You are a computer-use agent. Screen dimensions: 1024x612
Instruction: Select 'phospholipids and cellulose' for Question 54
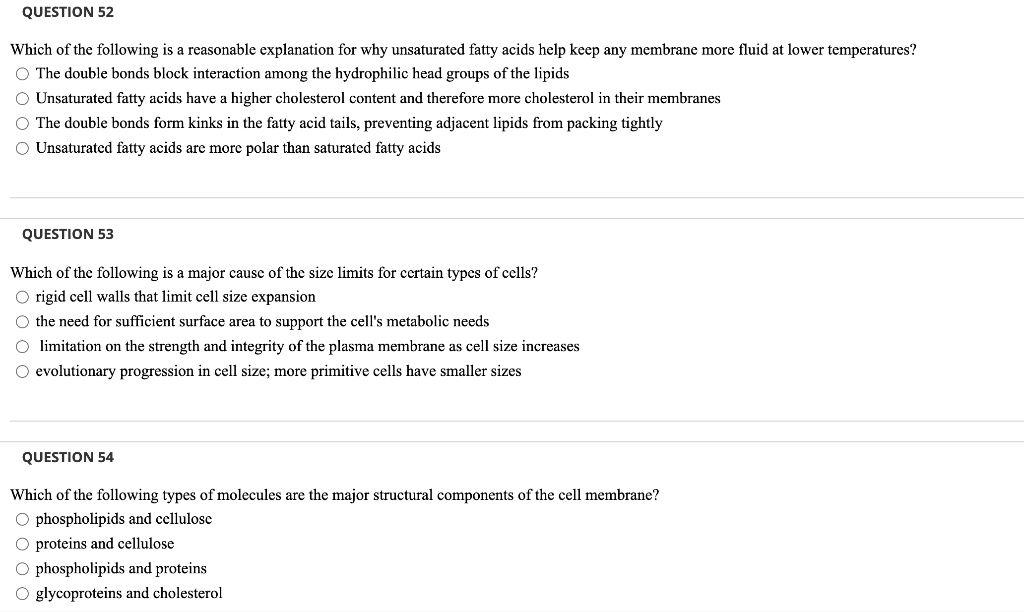21,518
